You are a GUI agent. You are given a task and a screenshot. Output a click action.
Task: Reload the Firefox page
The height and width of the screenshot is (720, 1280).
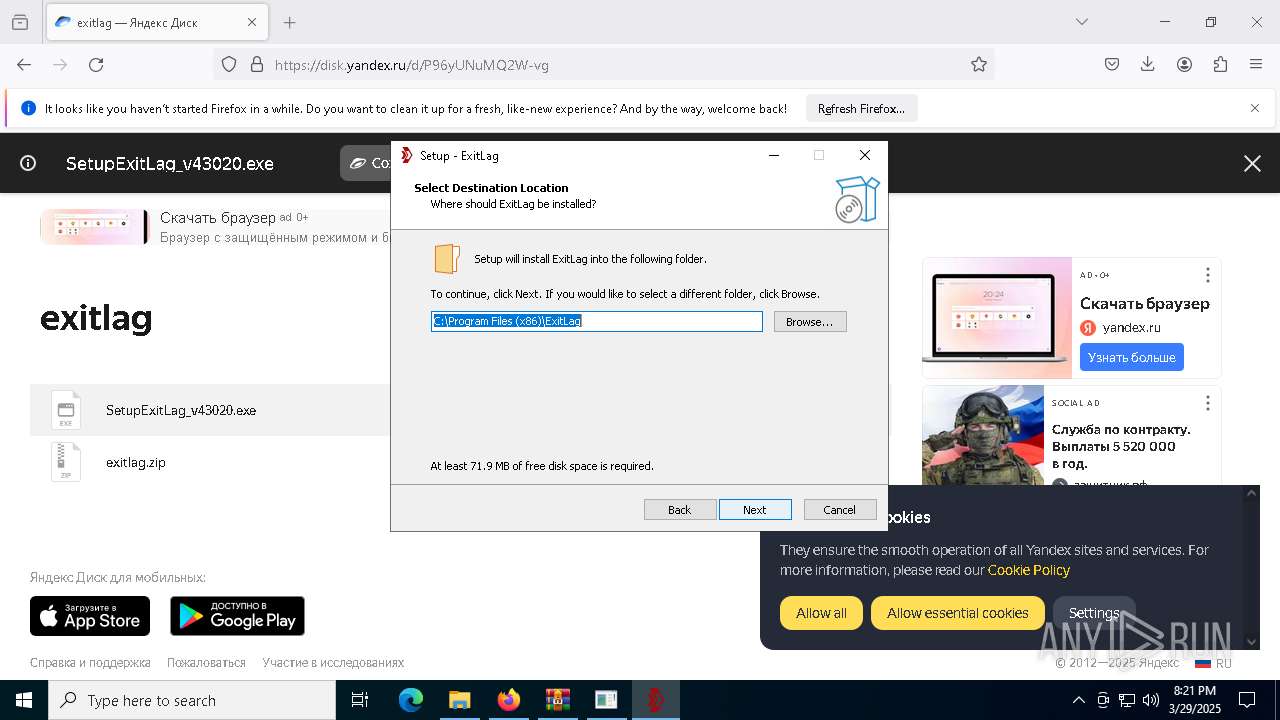tap(96, 64)
